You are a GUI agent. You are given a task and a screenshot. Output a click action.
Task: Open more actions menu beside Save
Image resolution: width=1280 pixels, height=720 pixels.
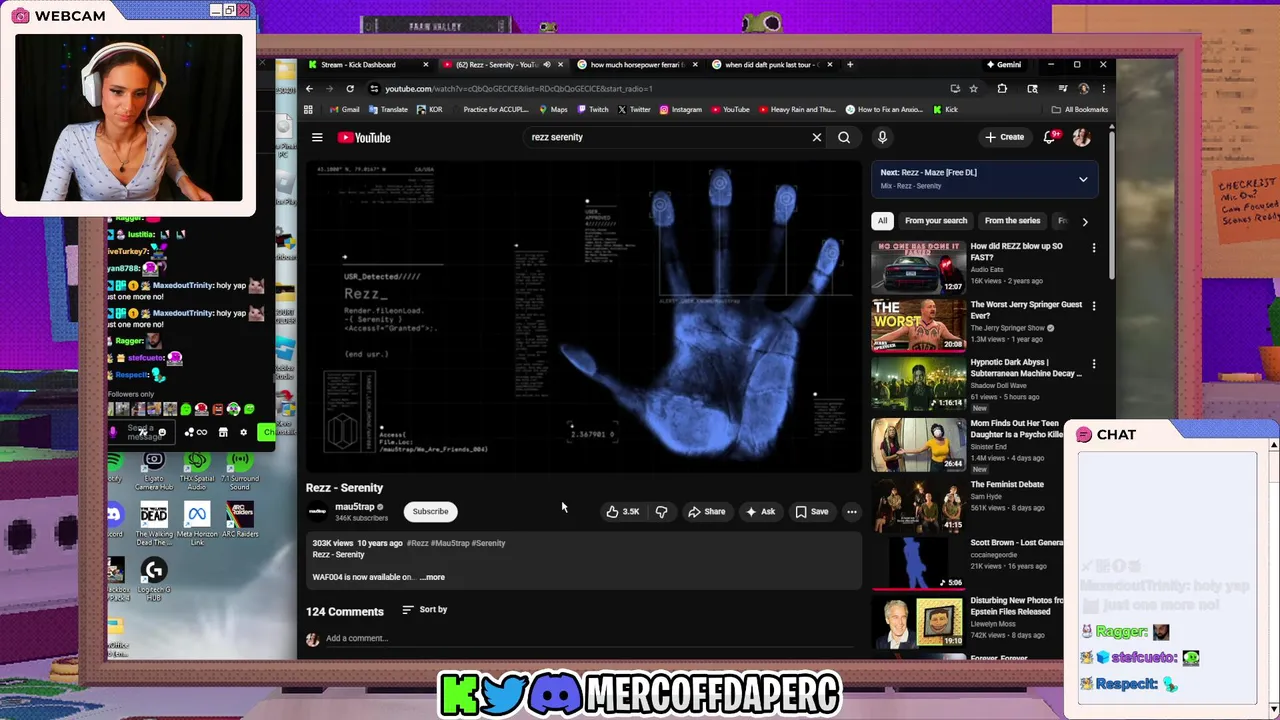pyautogui.click(x=852, y=511)
